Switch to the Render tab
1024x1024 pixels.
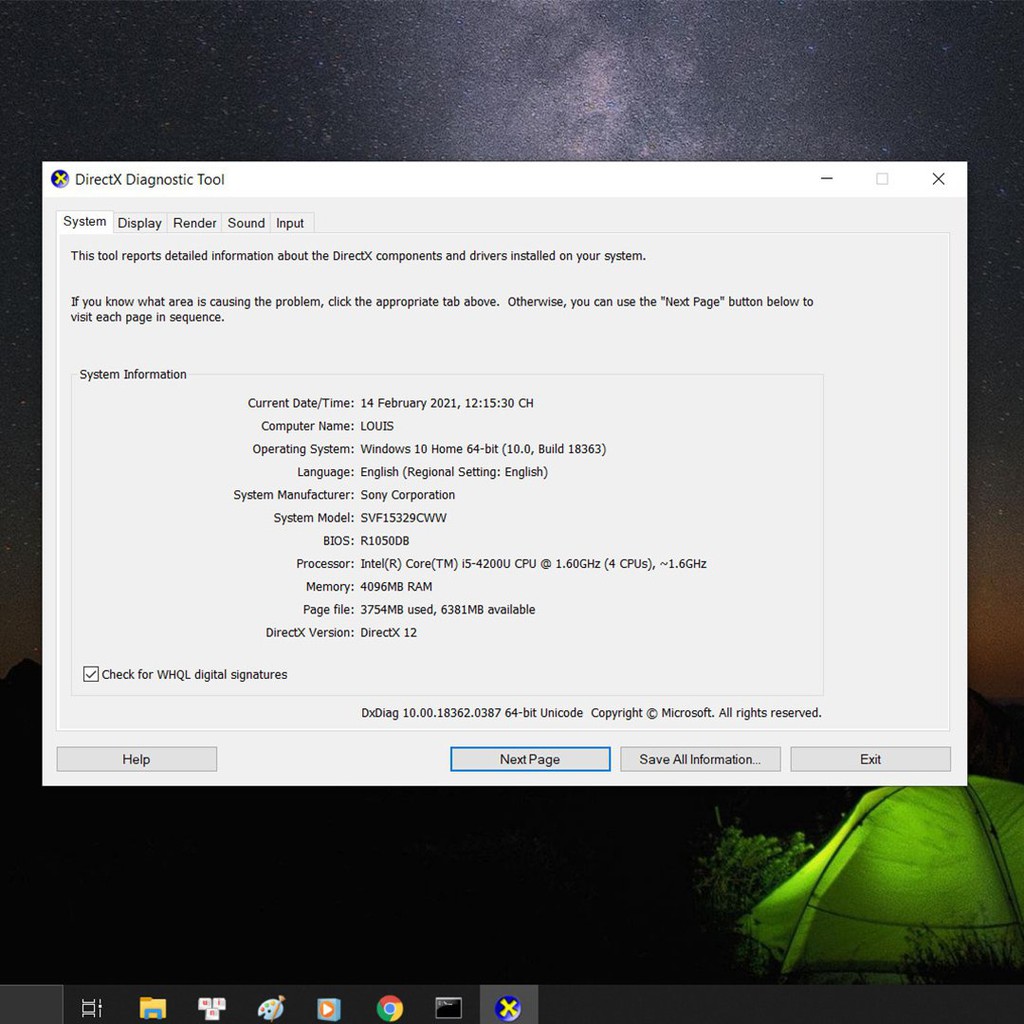[x=195, y=223]
